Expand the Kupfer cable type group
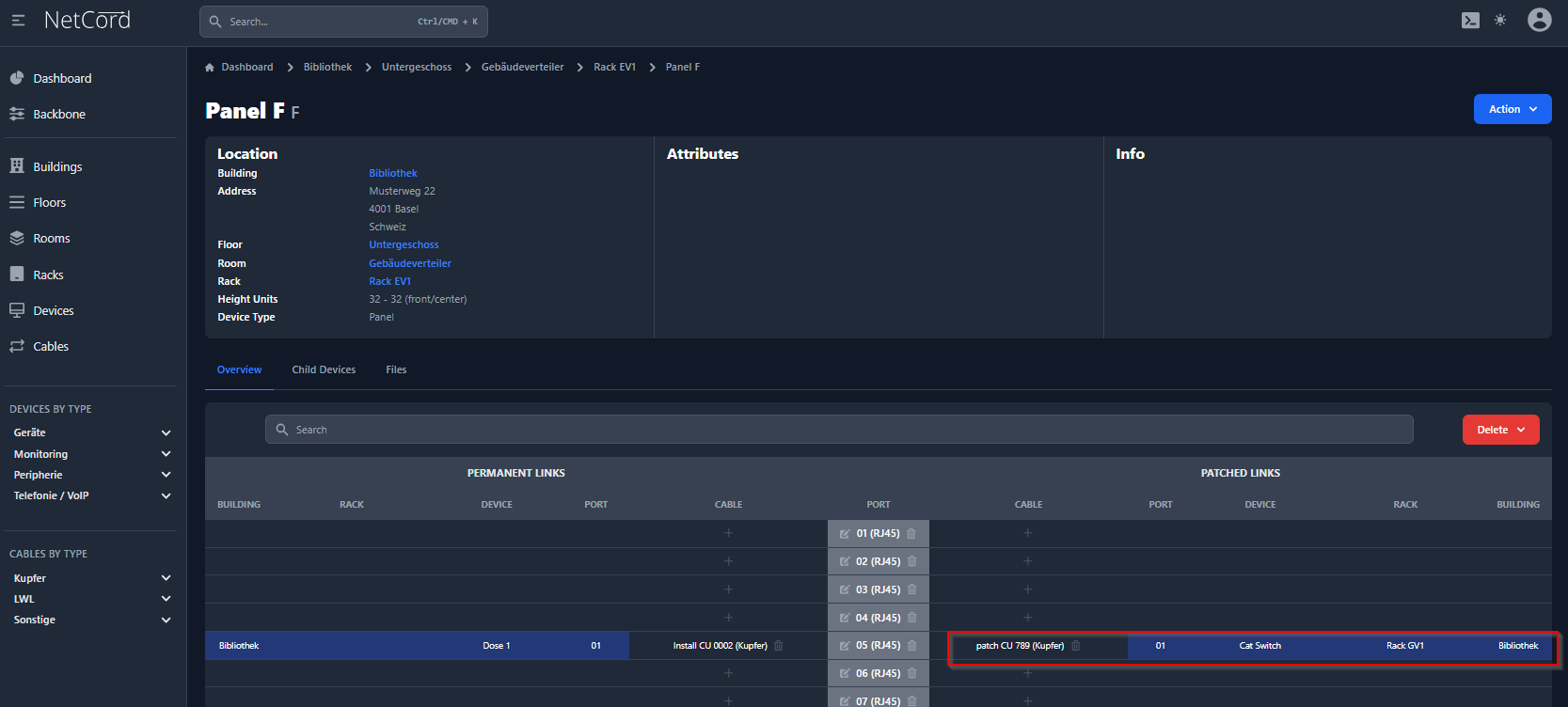This screenshot has width=1568, height=707. (166, 578)
